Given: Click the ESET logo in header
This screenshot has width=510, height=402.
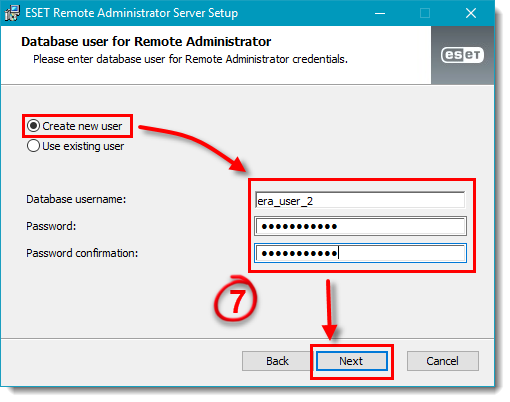Looking at the screenshot, I should click(x=462, y=55).
